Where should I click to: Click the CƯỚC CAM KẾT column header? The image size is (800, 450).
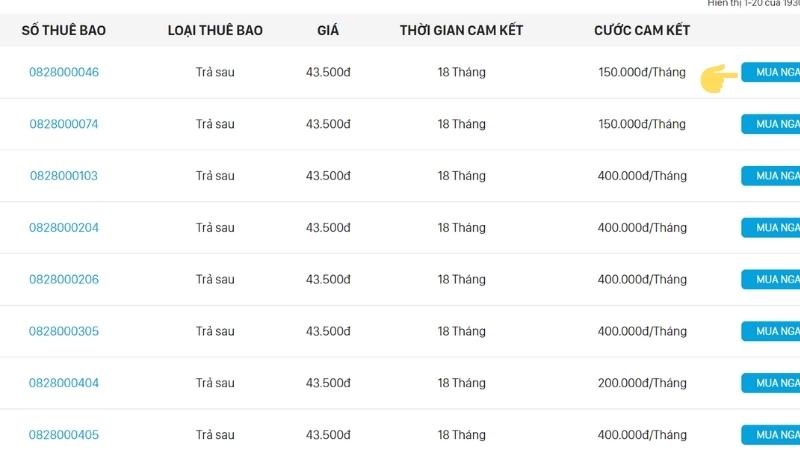pyautogui.click(x=642, y=31)
